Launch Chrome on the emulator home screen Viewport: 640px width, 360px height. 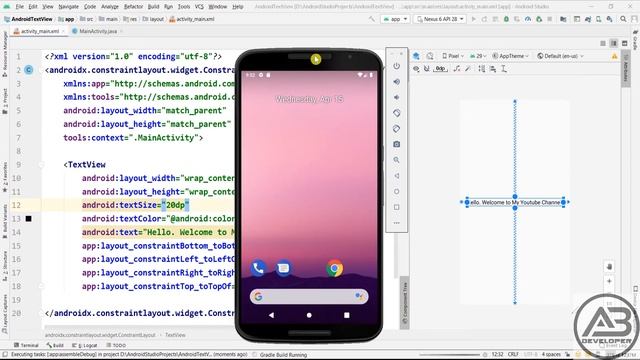tap(334, 268)
